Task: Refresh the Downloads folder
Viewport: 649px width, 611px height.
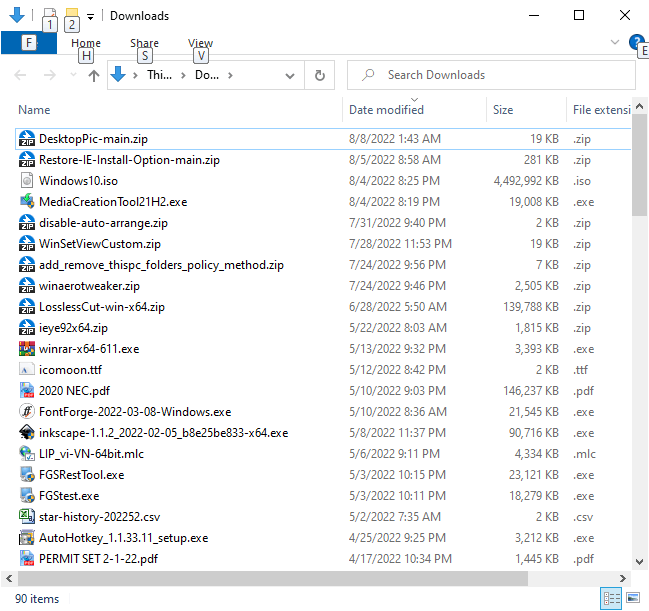Action: pos(320,75)
